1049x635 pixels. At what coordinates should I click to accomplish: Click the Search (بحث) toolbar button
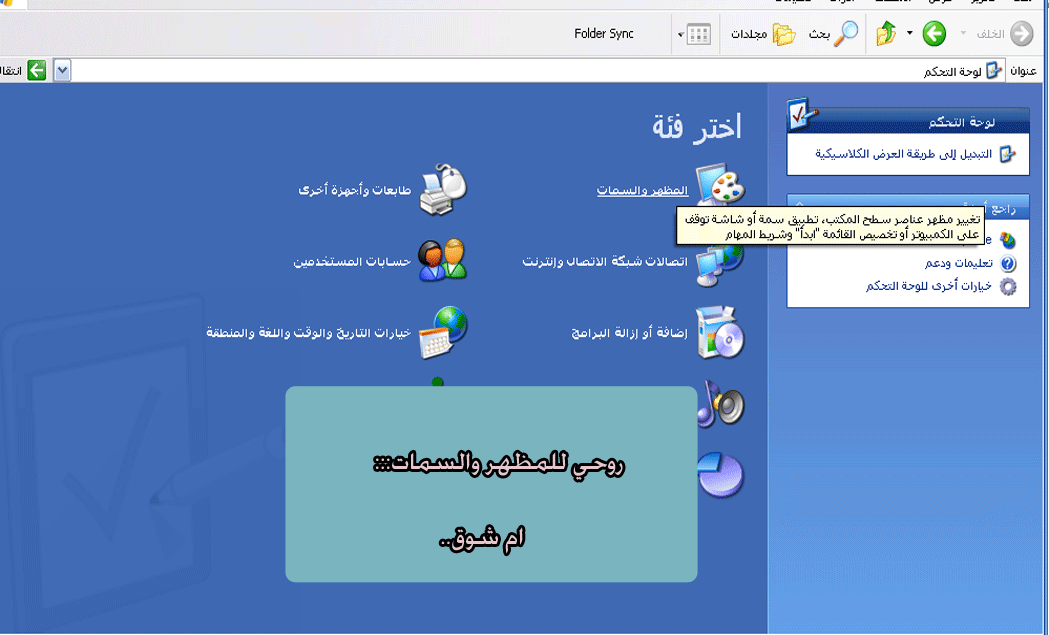click(834, 34)
